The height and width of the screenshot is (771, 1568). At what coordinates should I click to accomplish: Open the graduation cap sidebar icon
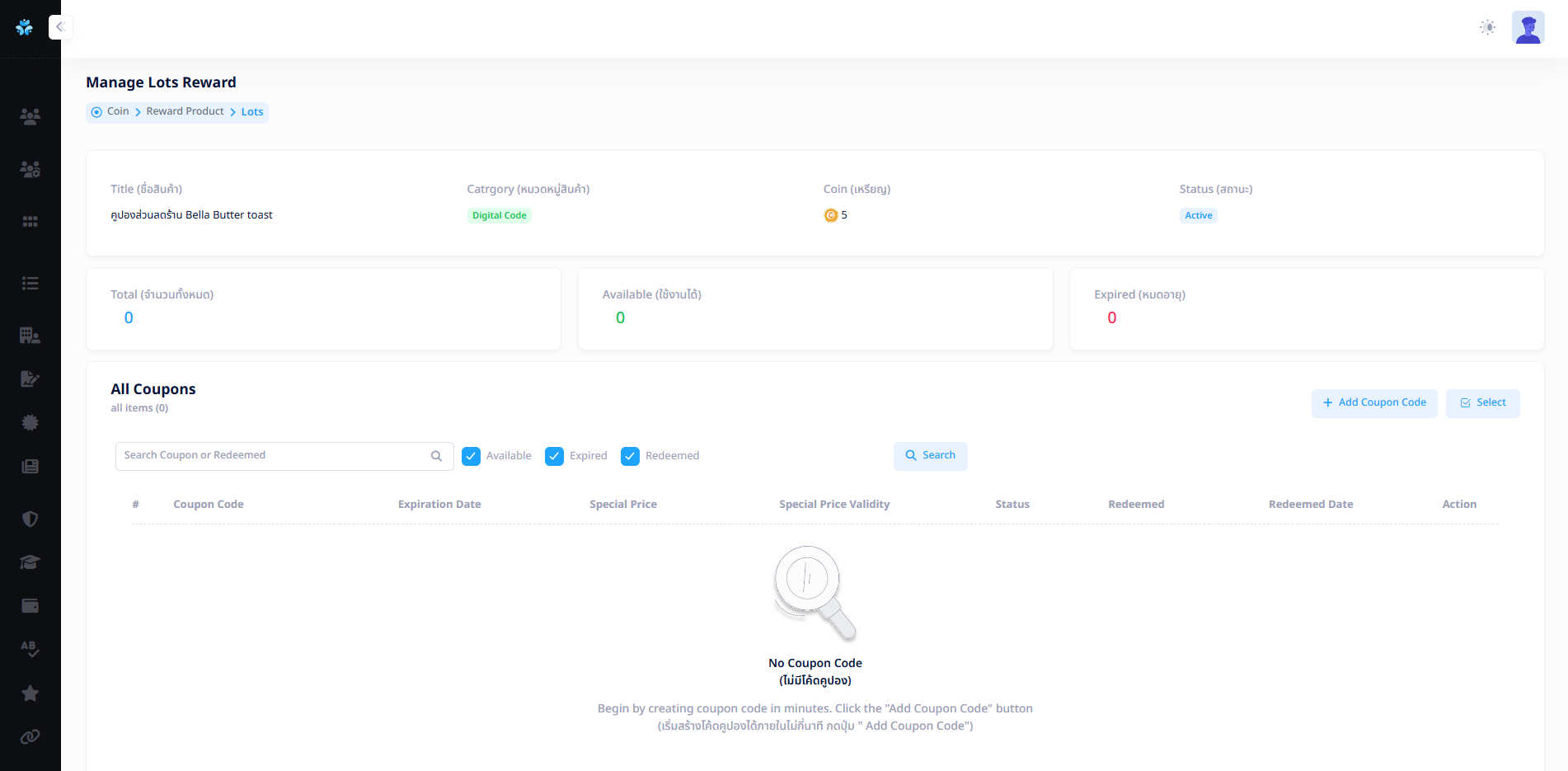click(30, 562)
